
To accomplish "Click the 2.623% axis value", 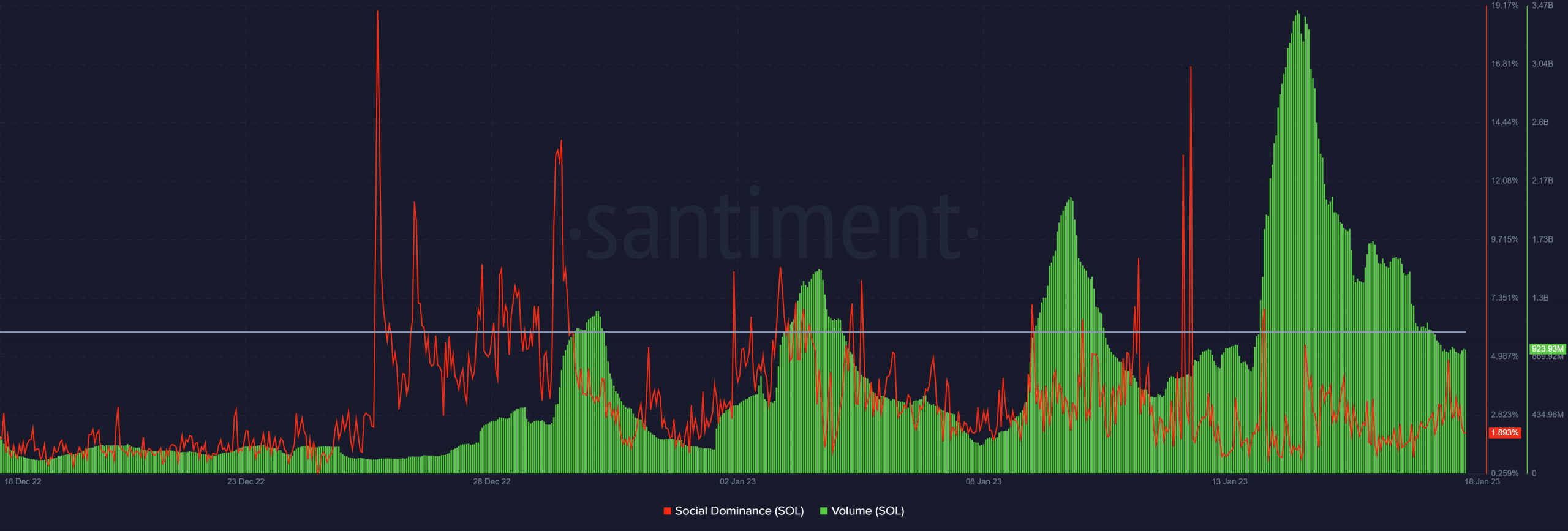I will tap(1505, 415).
